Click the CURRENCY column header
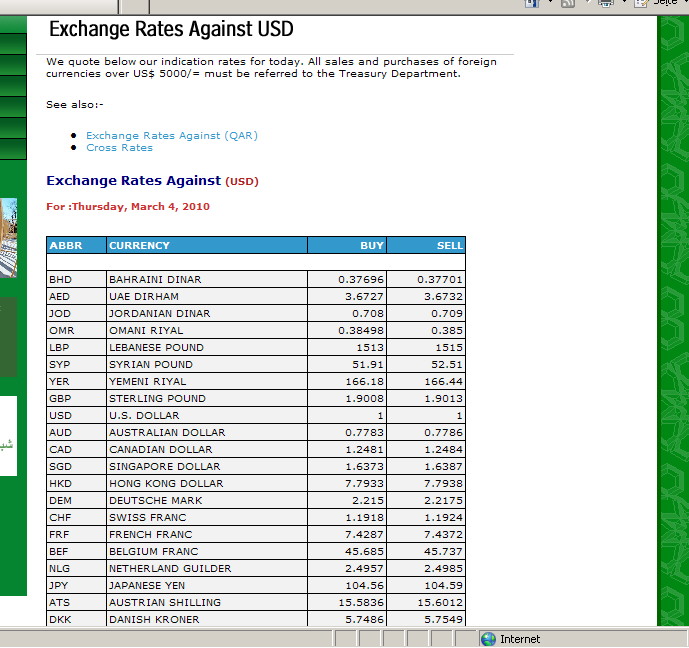Viewport: 689px width, 648px height. point(139,245)
